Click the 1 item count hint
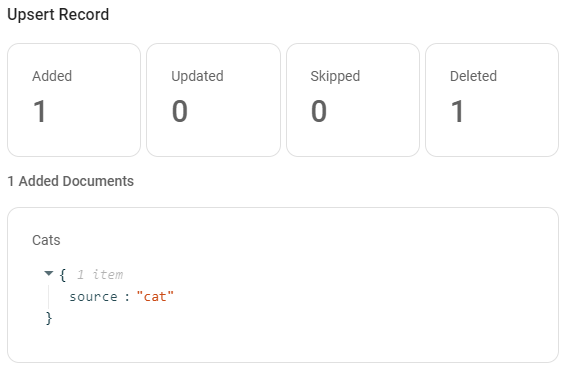567x372 pixels. pyautogui.click(x=100, y=275)
